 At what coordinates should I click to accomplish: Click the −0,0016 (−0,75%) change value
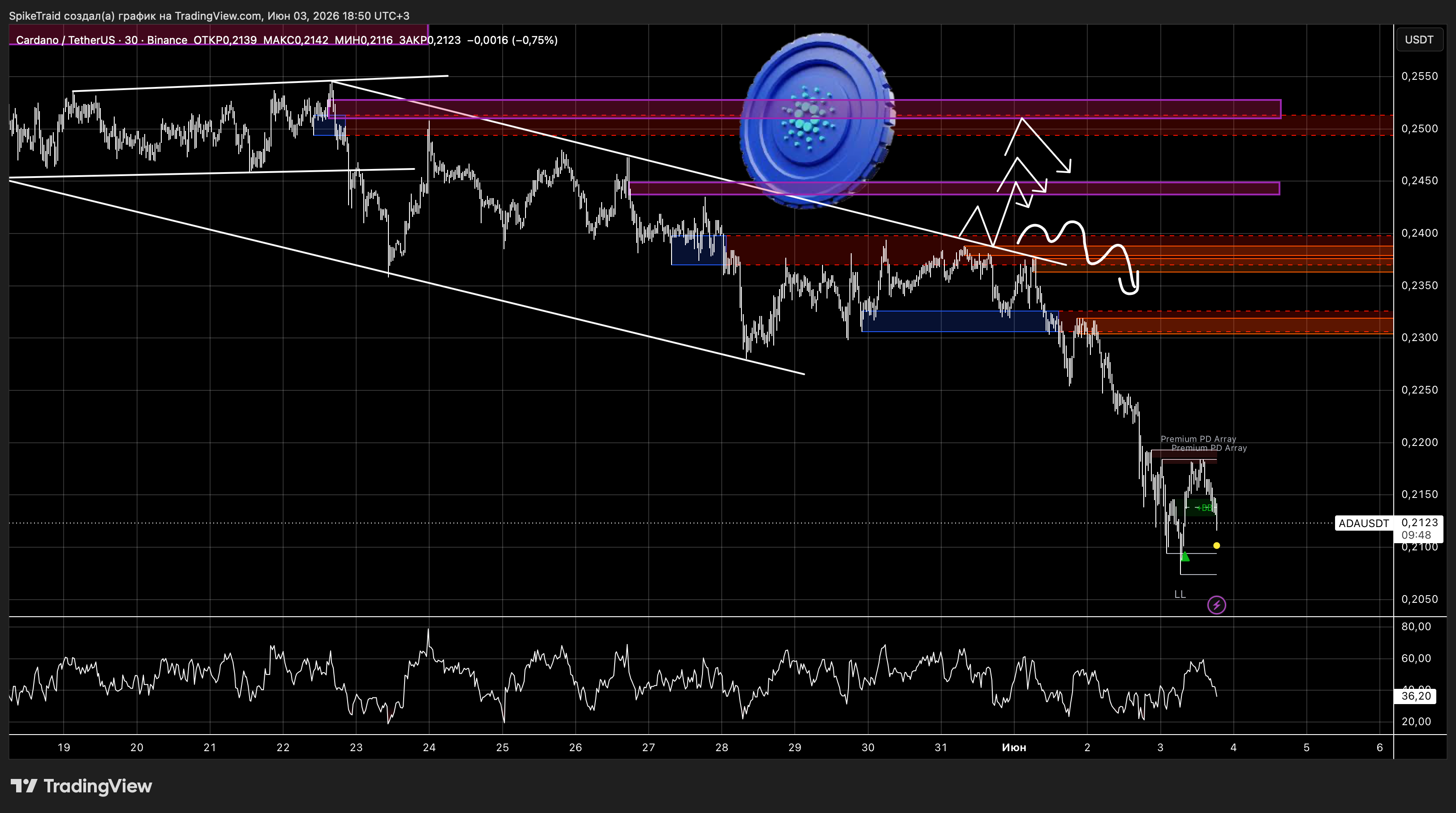pos(512,40)
